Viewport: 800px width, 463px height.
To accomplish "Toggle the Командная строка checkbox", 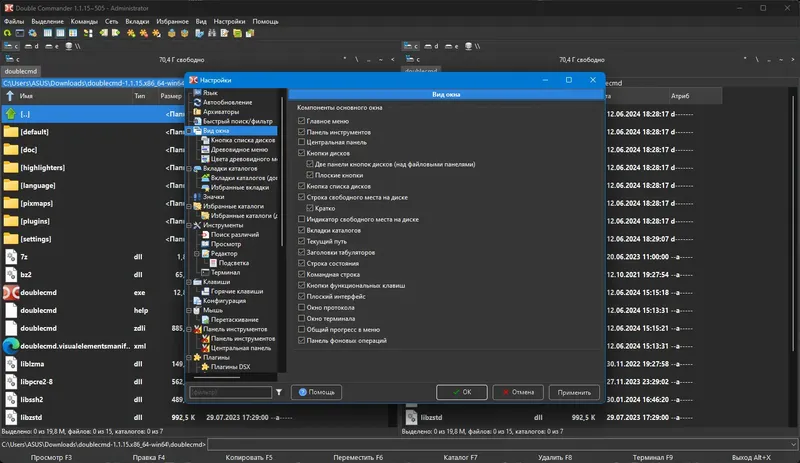I will [x=302, y=274].
